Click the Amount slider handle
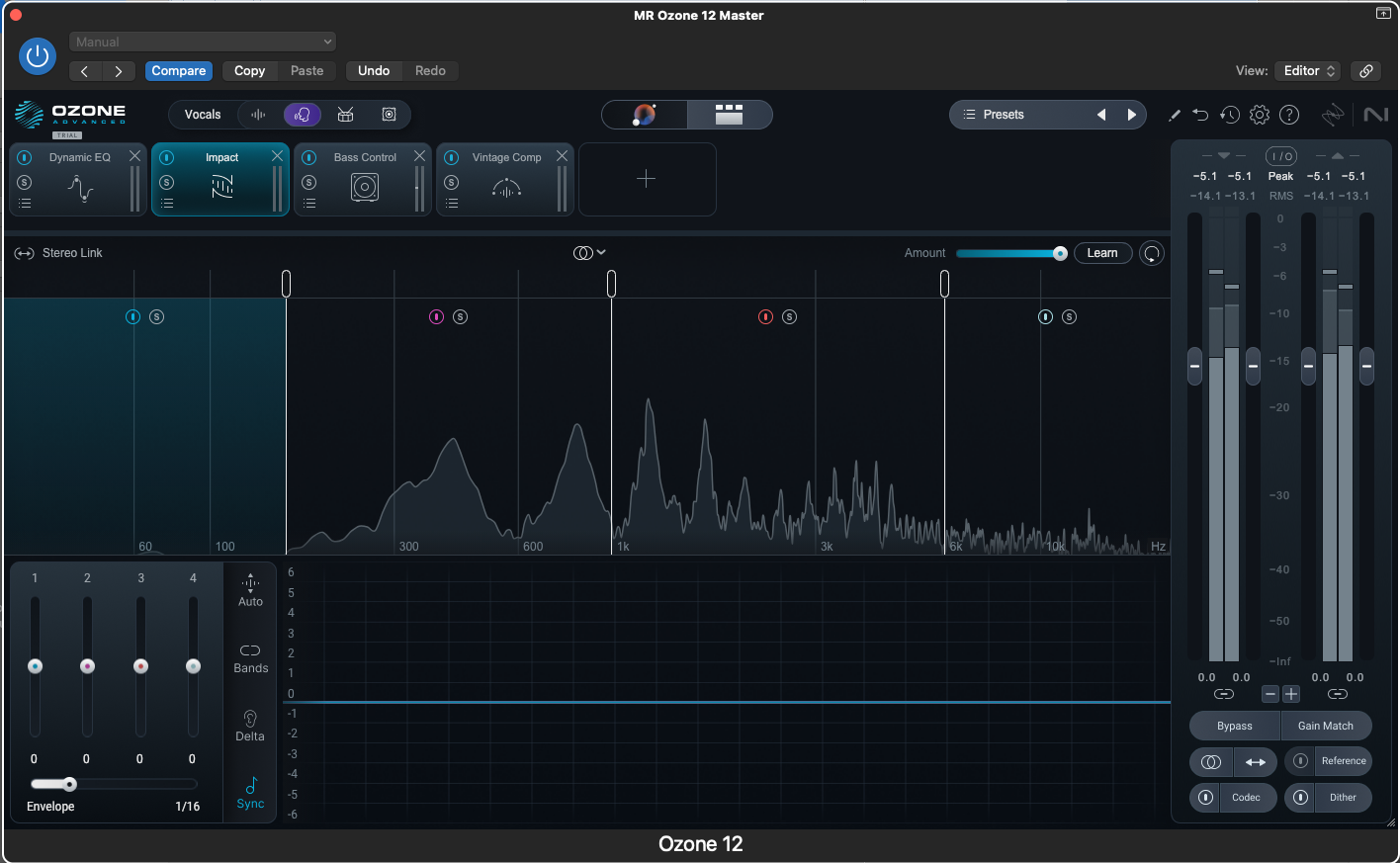This screenshot has width=1400, height=863. pyautogui.click(x=1059, y=253)
